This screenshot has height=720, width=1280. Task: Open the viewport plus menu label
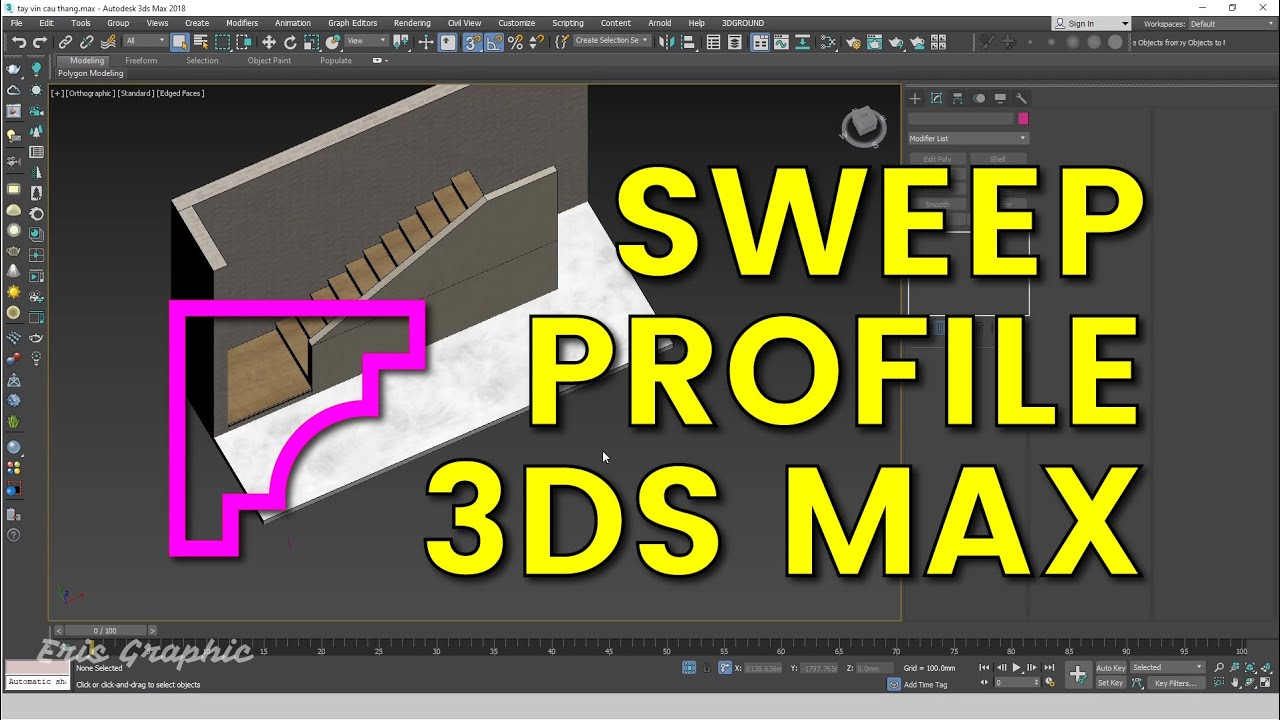tap(57, 93)
